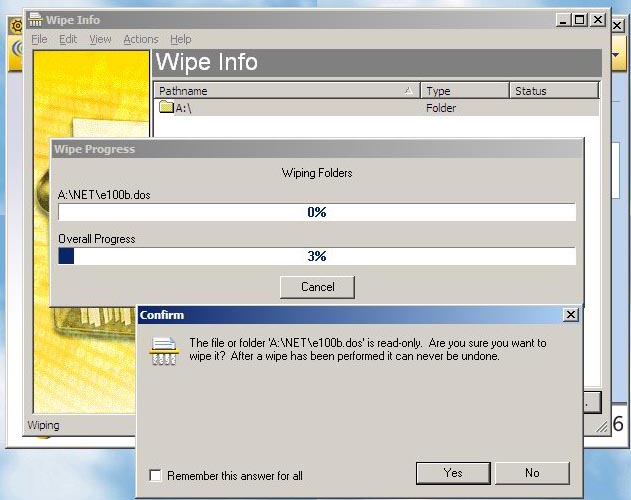Sort the list by the Pathname column

287,91
